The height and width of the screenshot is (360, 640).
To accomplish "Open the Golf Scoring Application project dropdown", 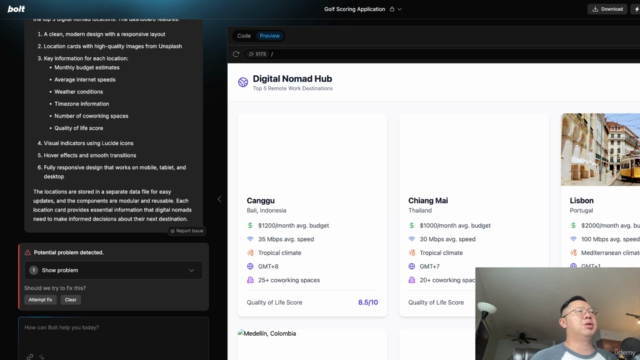I will pyautogui.click(x=400, y=9).
